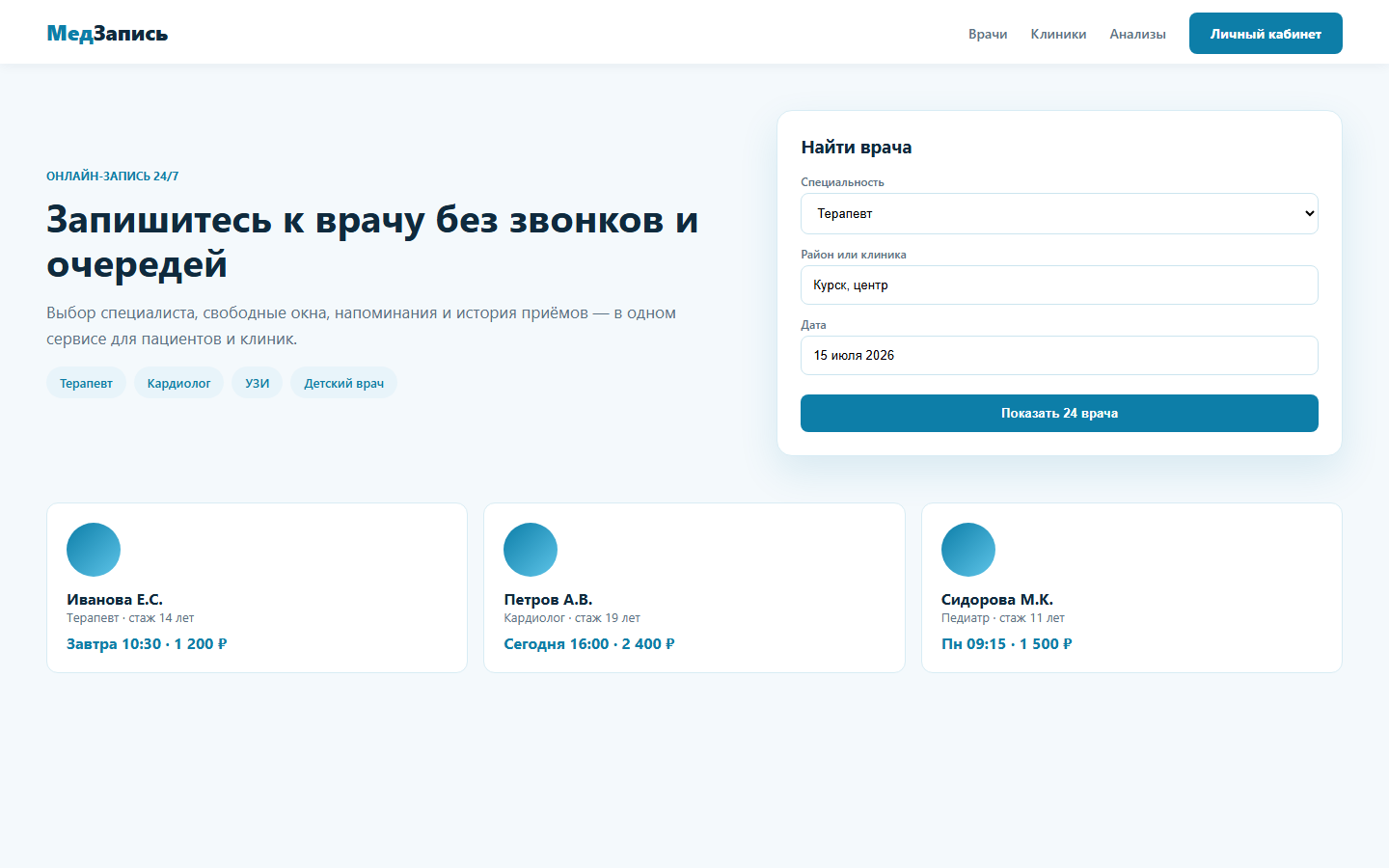Select the Кардиолог tag chip
This screenshot has height=868, width=1389.
[x=178, y=383]
